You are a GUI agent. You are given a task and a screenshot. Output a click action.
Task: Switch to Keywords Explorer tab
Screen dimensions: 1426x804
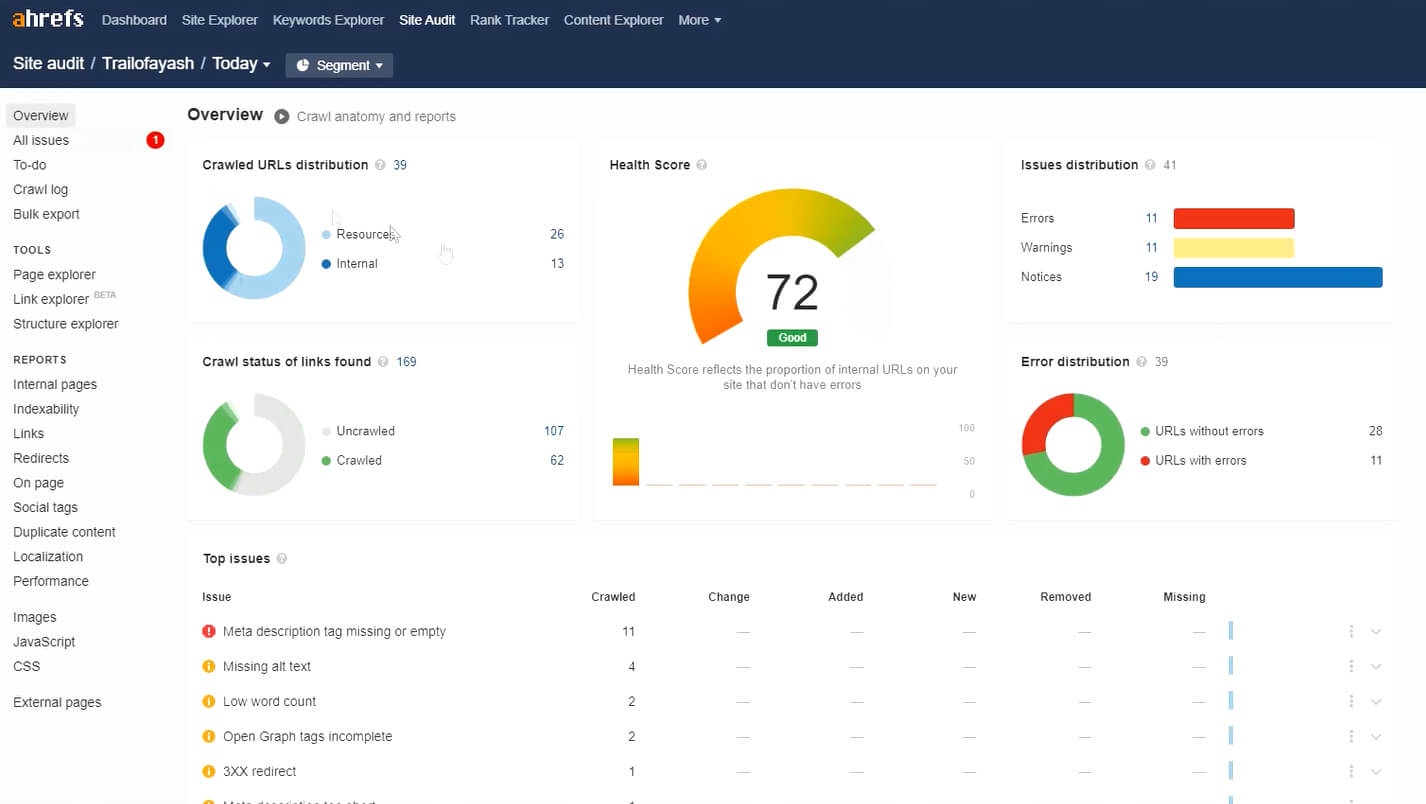(328, 20)
